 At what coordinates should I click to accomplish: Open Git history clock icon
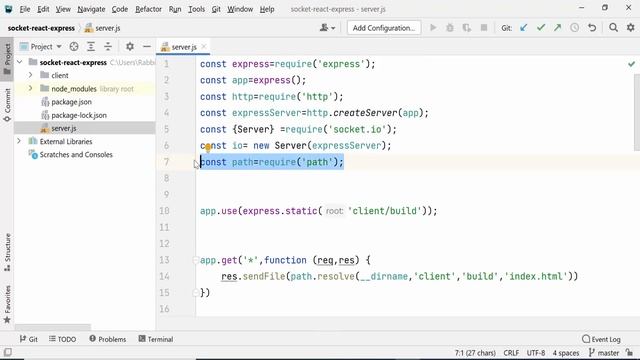(574, 28)
